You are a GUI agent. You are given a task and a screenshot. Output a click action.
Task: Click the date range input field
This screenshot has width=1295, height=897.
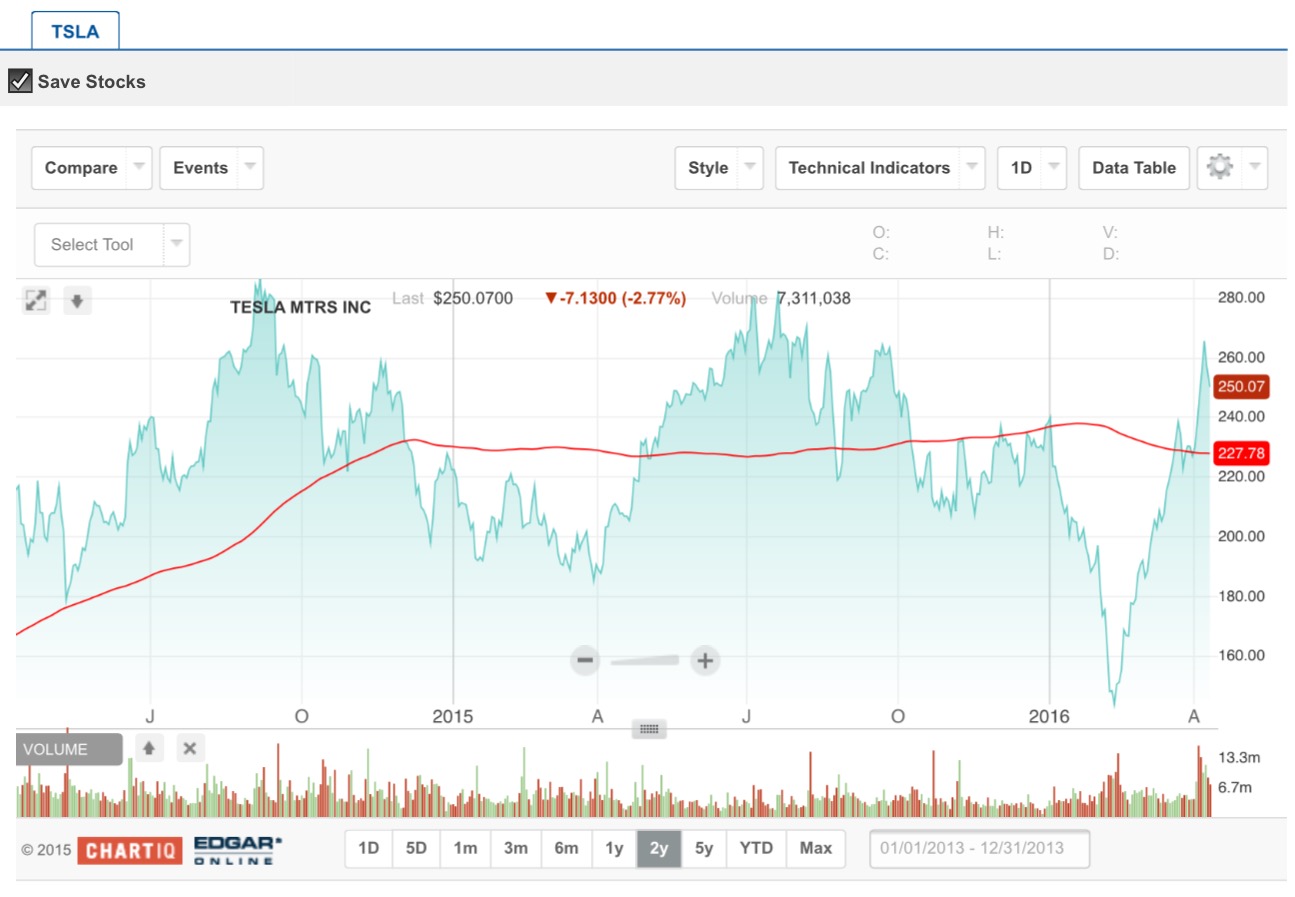[x=979, y=848]
